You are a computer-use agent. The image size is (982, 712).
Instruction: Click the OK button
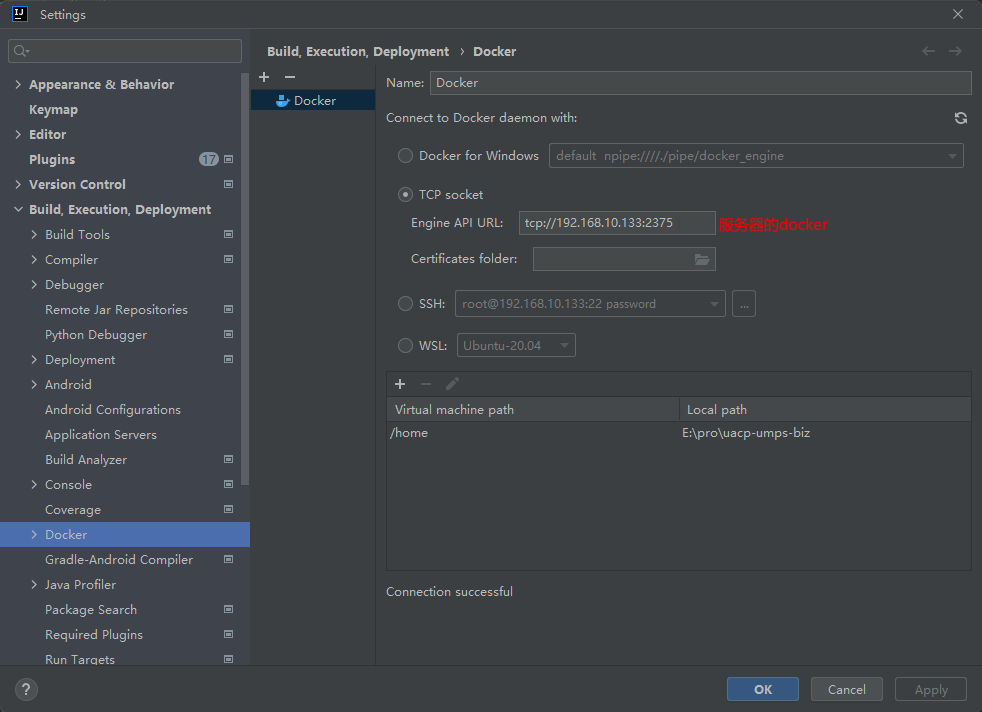pos(763,689)
